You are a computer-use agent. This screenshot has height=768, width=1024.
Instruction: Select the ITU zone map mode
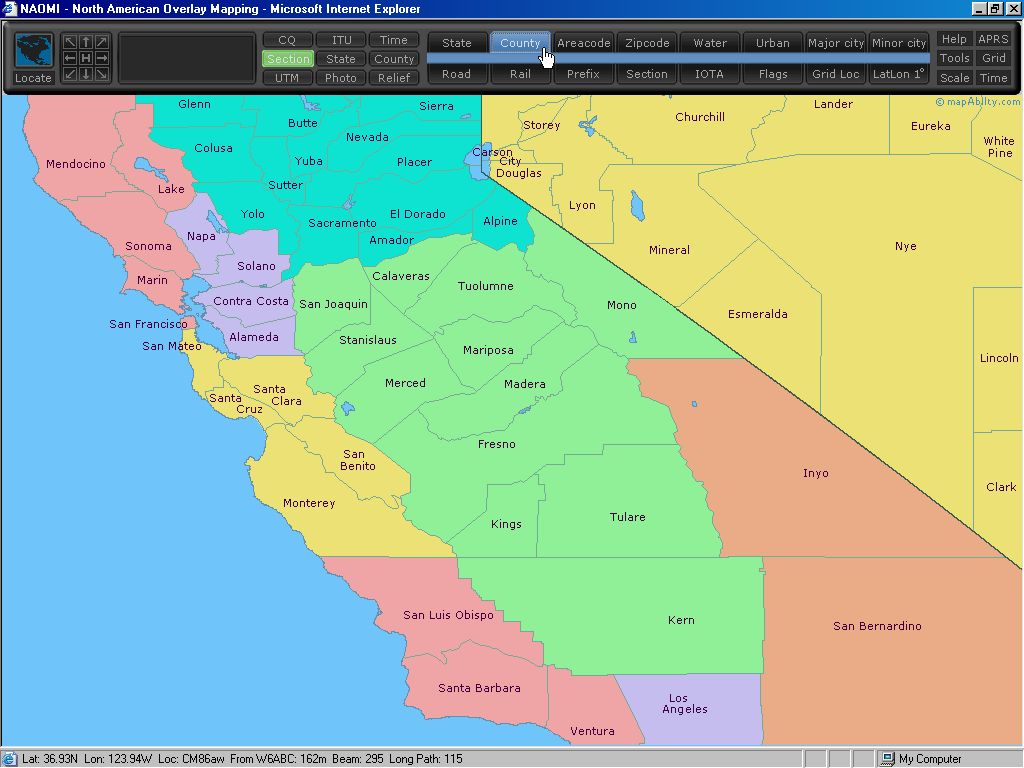click(x=341, y=40)
